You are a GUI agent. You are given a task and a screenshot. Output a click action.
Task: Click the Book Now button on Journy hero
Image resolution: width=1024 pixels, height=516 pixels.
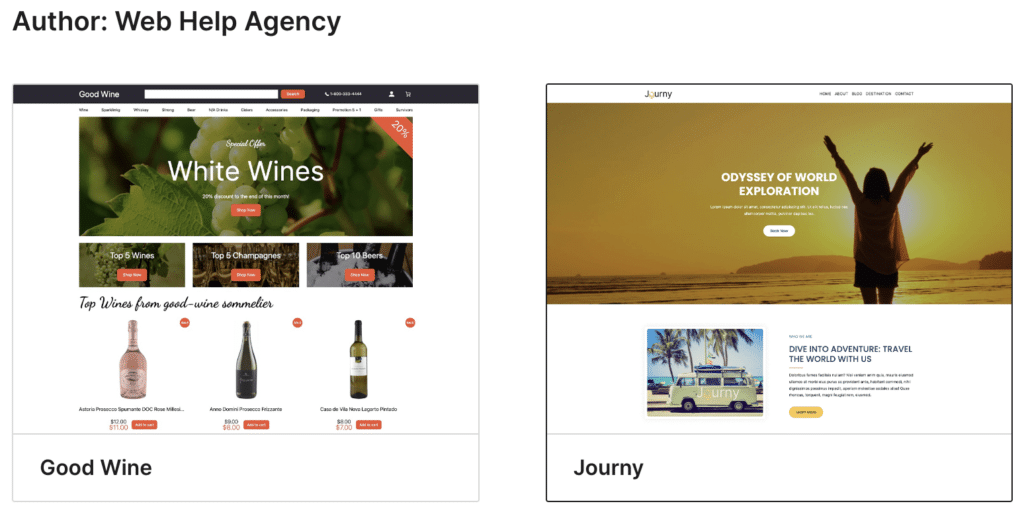[778, 231]
